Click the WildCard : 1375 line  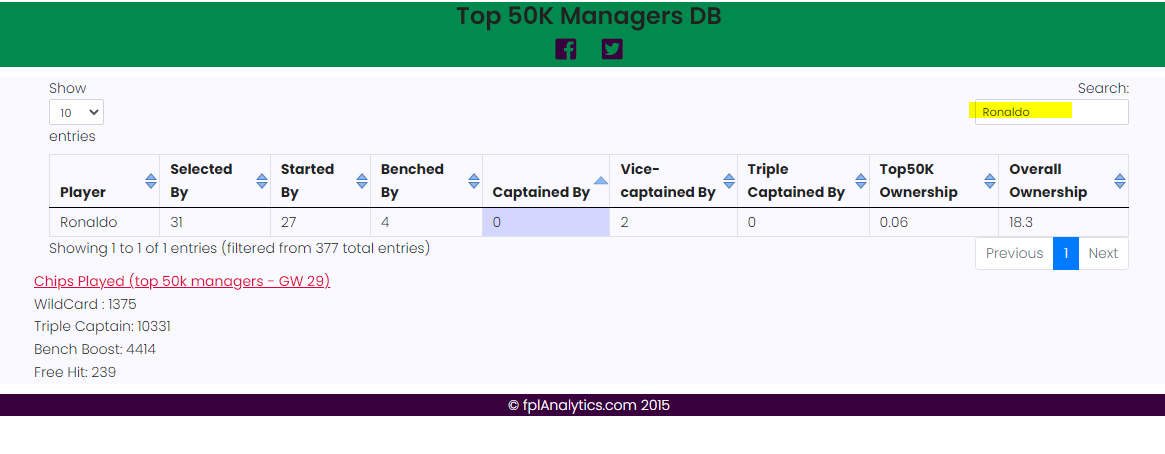85,305
